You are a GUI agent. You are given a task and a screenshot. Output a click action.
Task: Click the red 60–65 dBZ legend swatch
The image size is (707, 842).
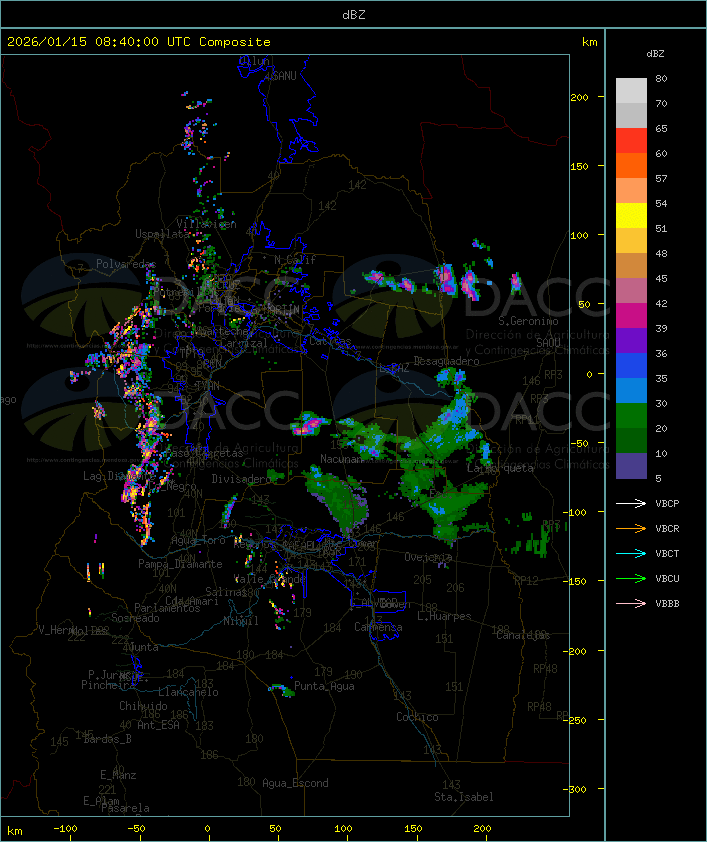pos(631,141)
